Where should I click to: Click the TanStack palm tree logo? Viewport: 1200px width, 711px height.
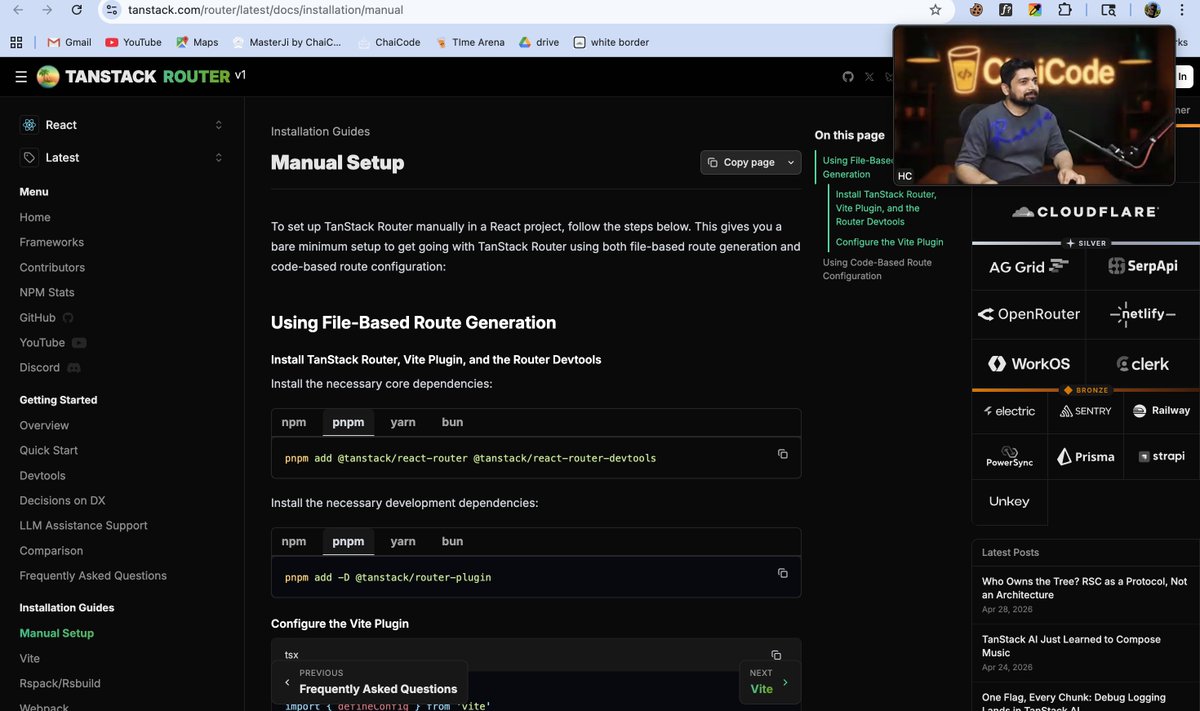click(x=48, y=77)
